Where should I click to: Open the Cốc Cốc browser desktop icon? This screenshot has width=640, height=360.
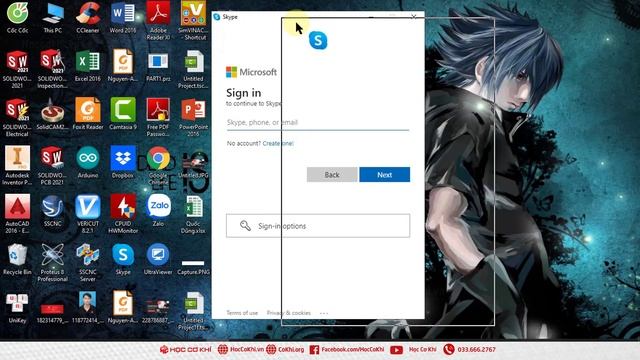[x=17, y=14]
